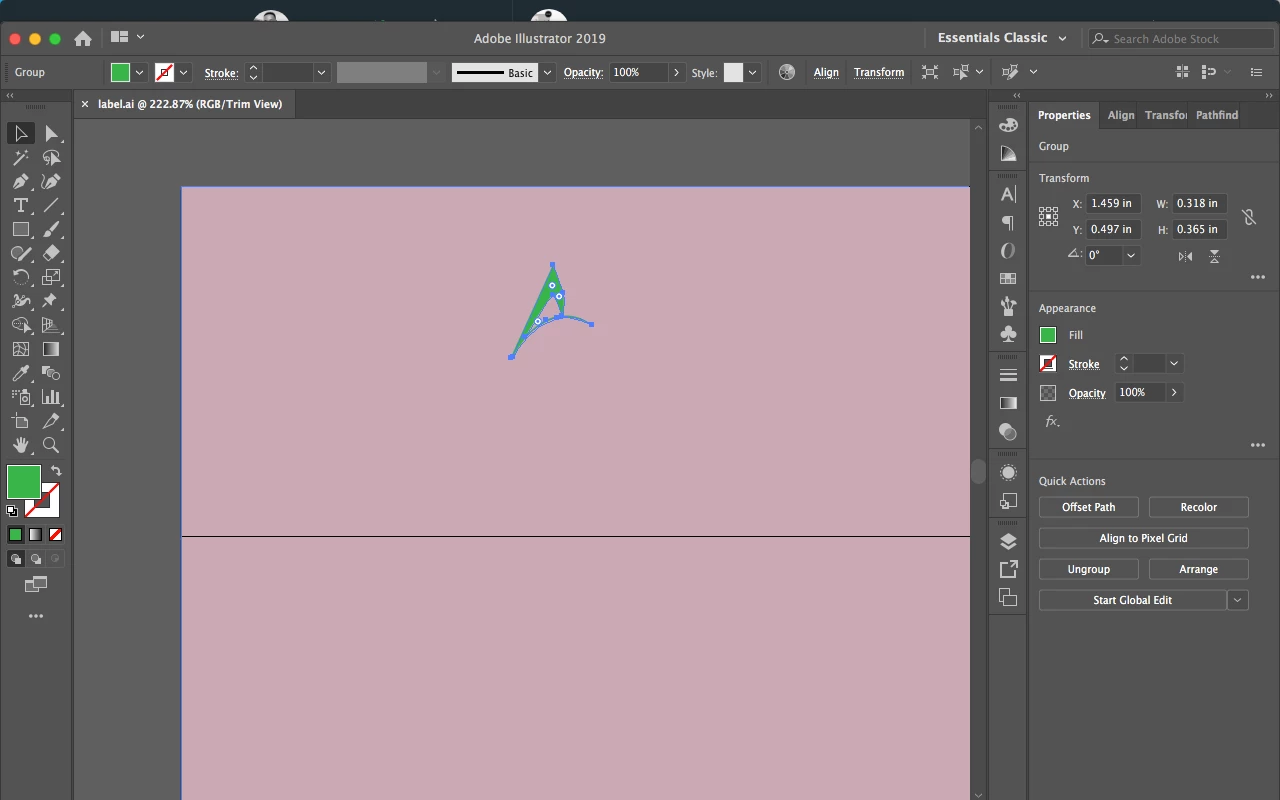Image resolution: width=1280 pixels, height=800 pixels.
Task: Set paint mode to None
Action: 55,535
